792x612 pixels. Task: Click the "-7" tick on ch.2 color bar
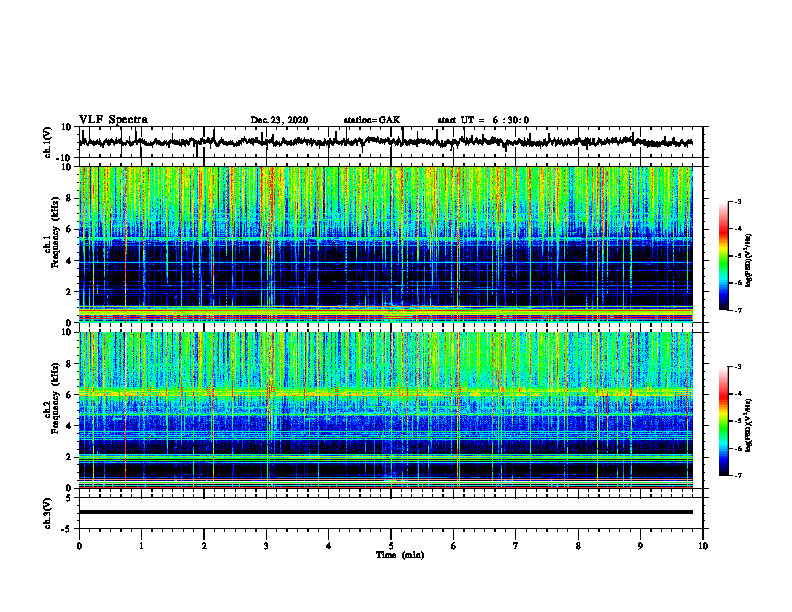pyautogui.click(x=737, y=476)
